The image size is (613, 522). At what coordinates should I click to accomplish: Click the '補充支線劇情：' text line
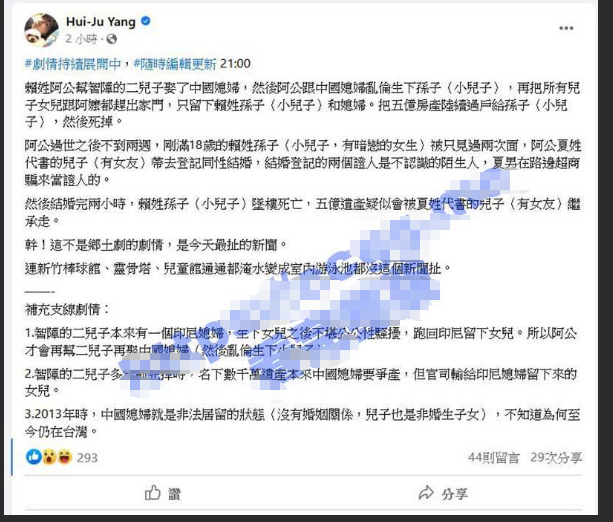(67, 310)
